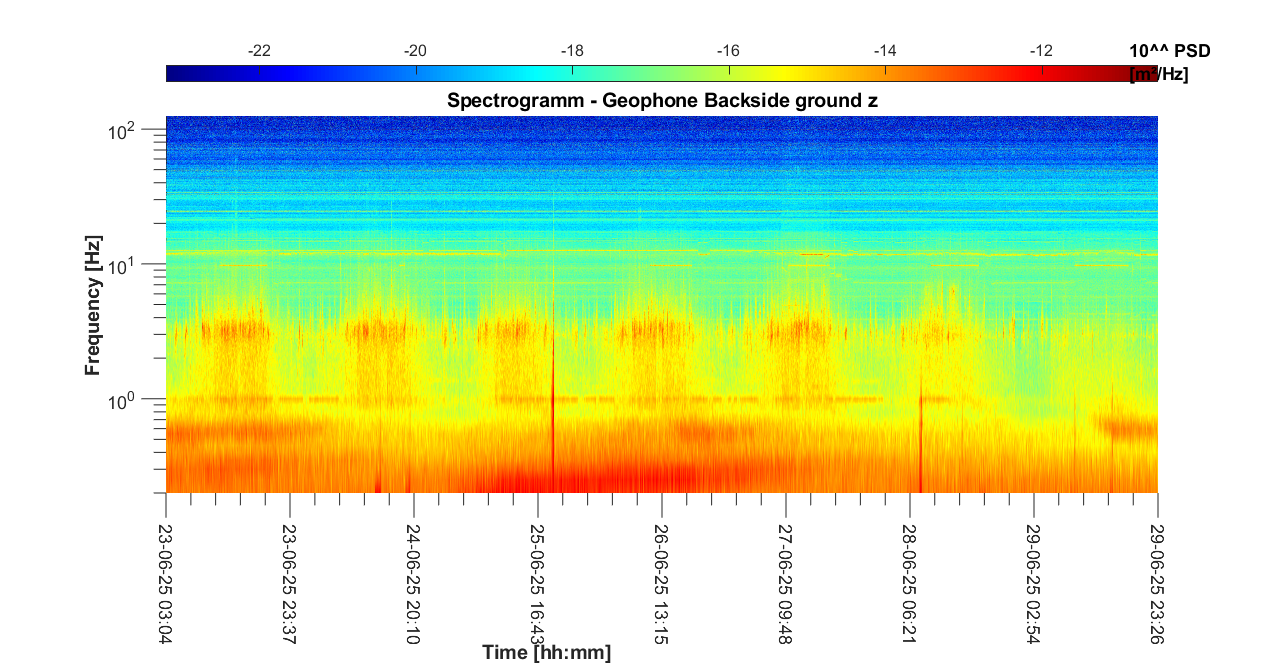Click the plot title 'Spectrogramm - Geophone Backside ground z'

click(x=662, y=100)
